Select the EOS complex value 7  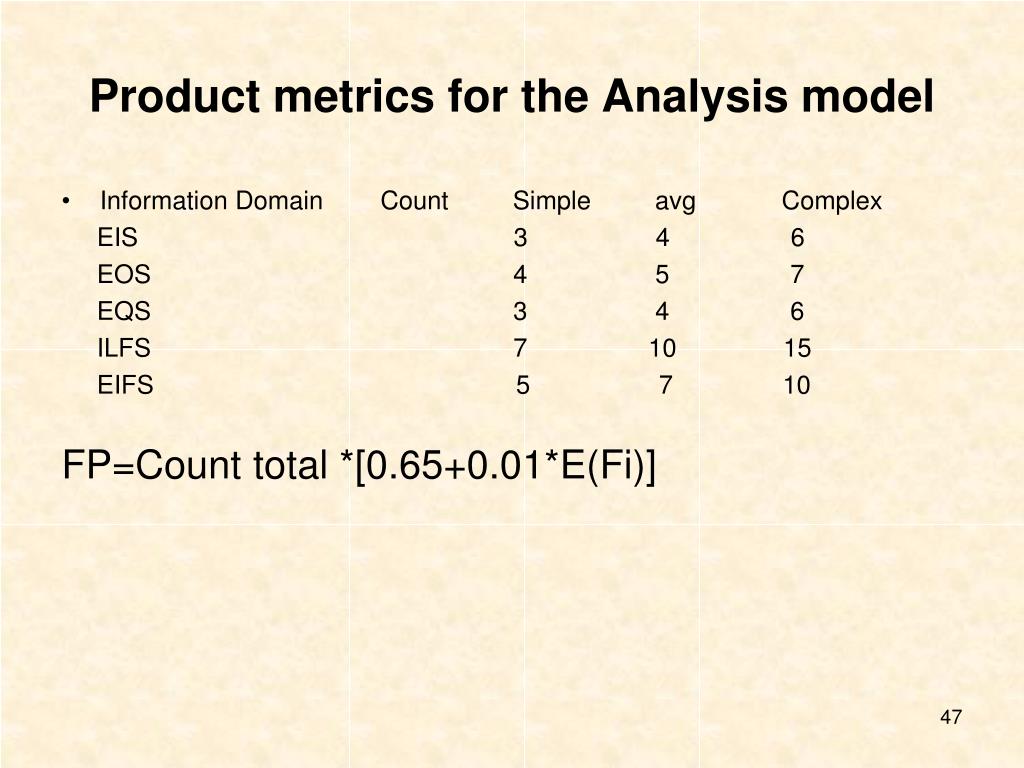point(797,274)
